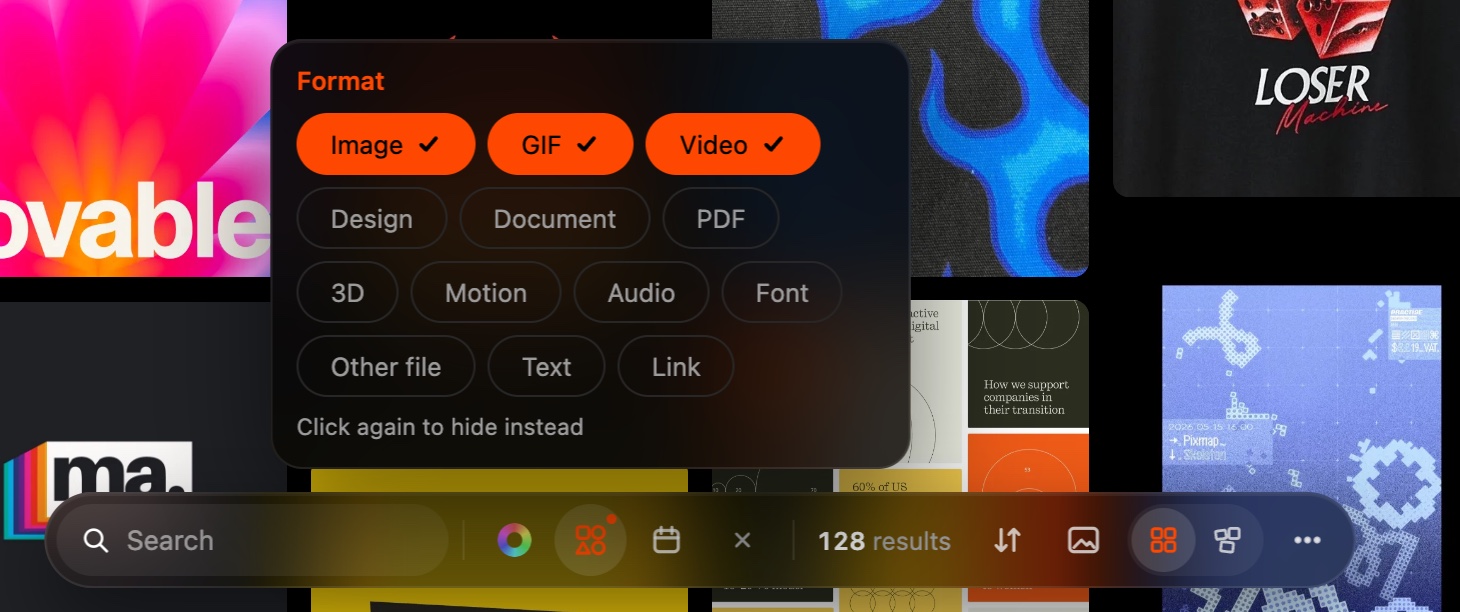Enable the Document format filter
Viewport: 1460px width, 612px height.
pyautogui.click(x=555, y=219)
